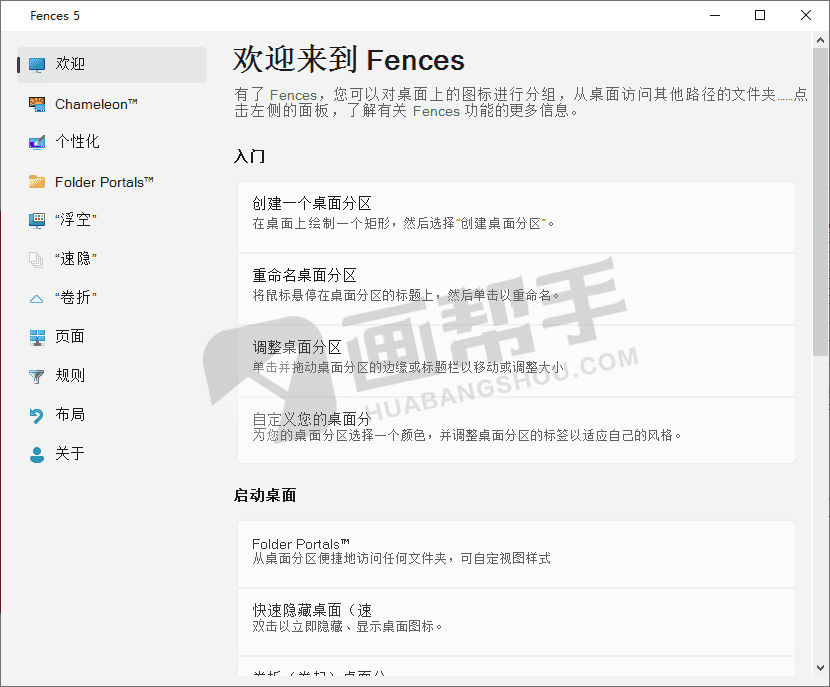
Task: Click the Folder Portals™ folder icon
Action: 37,182
